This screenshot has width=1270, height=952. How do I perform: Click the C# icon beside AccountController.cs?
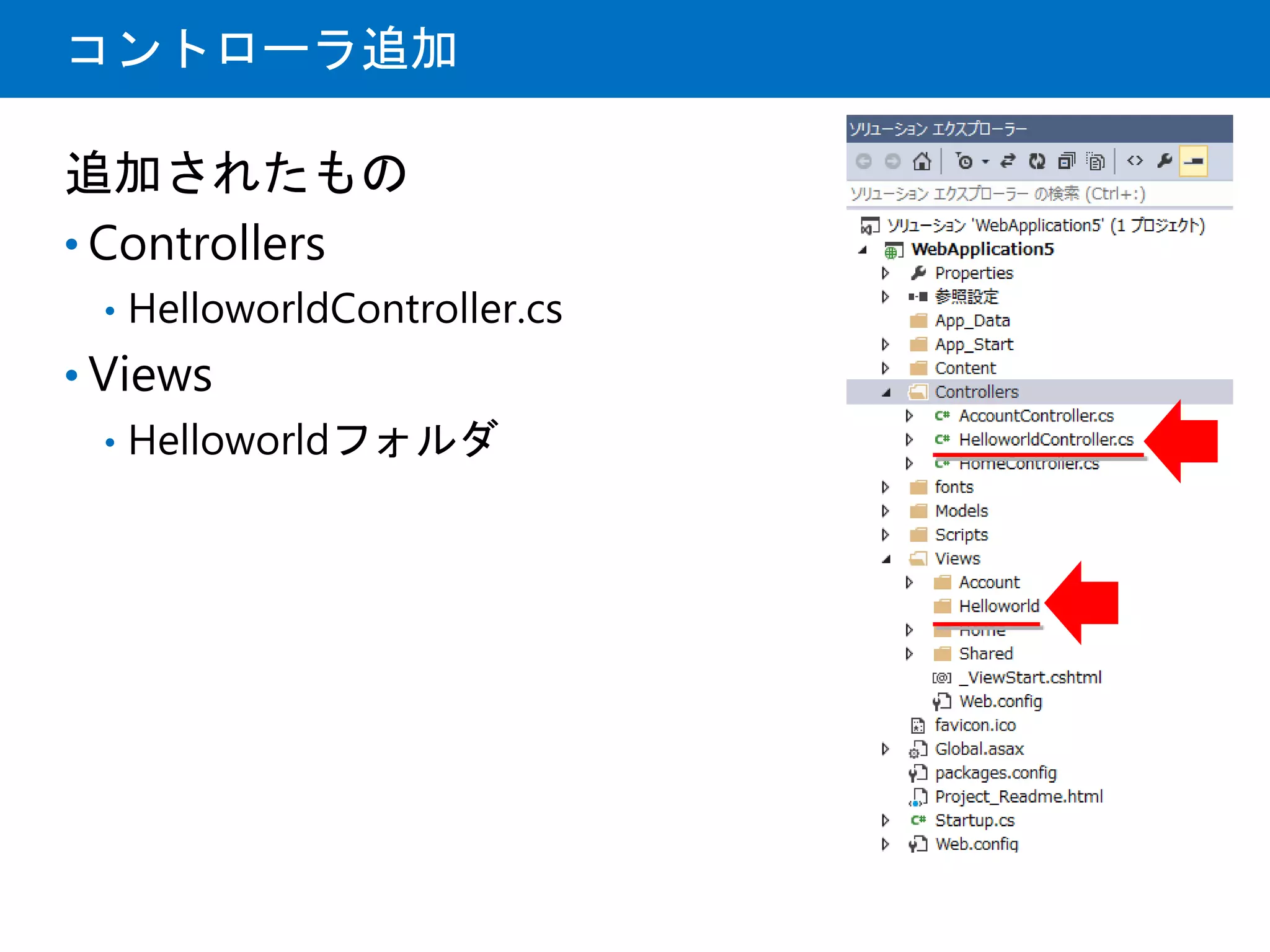tap(943, 415)
